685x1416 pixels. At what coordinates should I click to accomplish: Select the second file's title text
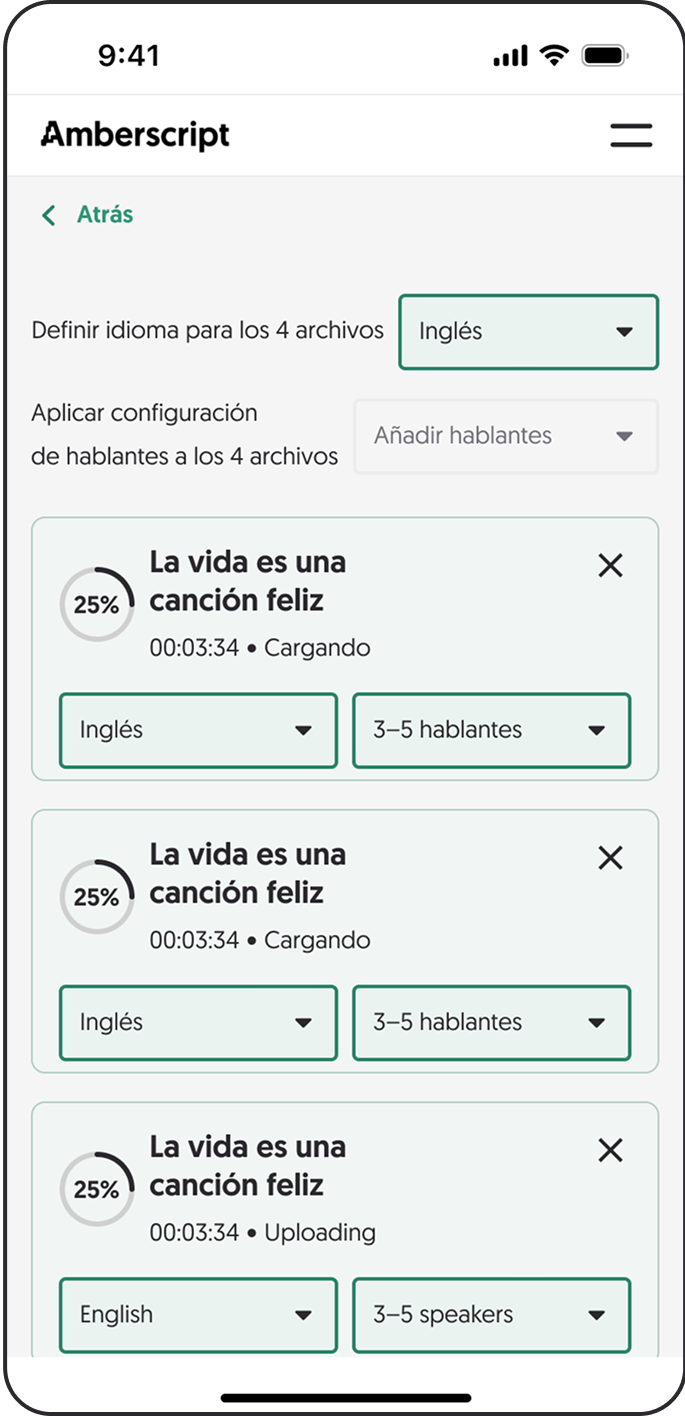(x=247, y=873)
